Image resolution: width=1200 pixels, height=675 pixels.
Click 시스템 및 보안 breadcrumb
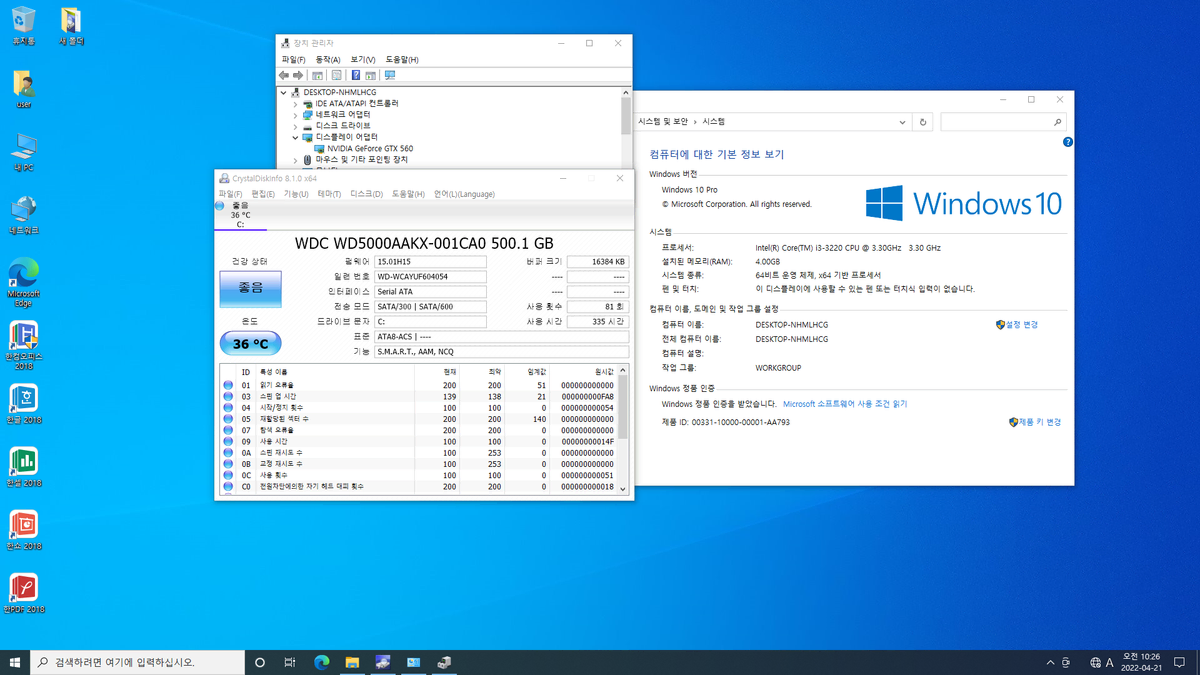pos(664,121)
